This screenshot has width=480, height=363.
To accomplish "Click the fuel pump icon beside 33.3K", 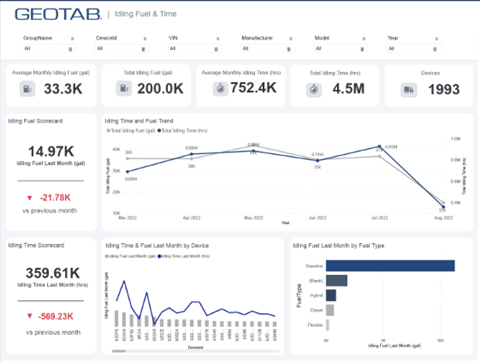I will tap(27, 89).
